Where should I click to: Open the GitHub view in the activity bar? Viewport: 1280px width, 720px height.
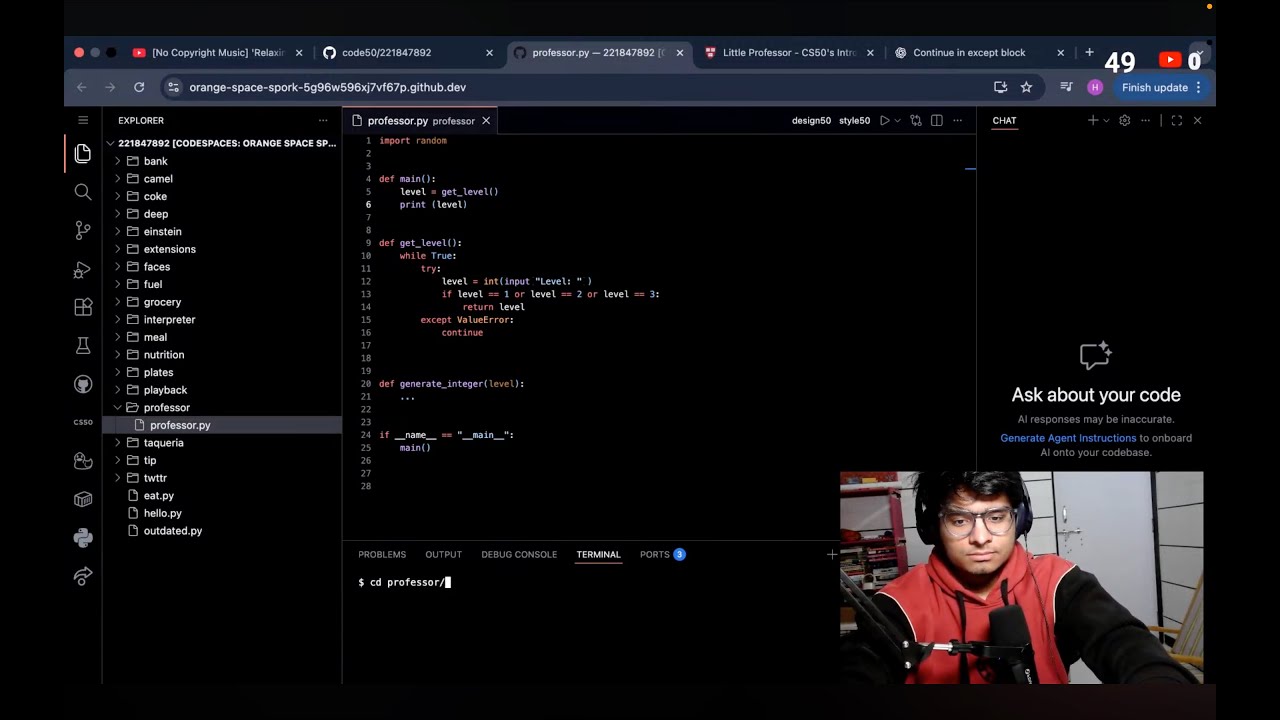pos(83,384)
